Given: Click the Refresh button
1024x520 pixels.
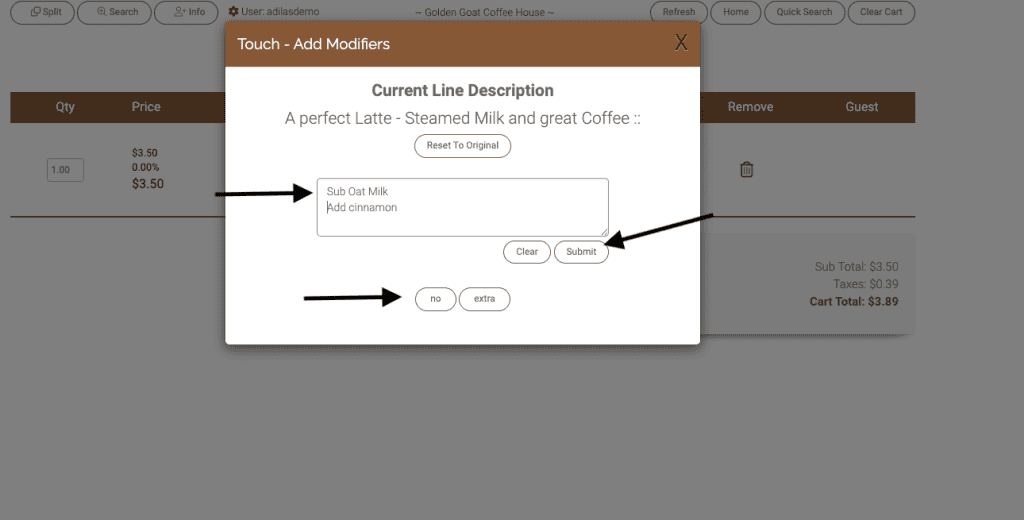Looking at the screenshot, I should click(x=679, y=12).
